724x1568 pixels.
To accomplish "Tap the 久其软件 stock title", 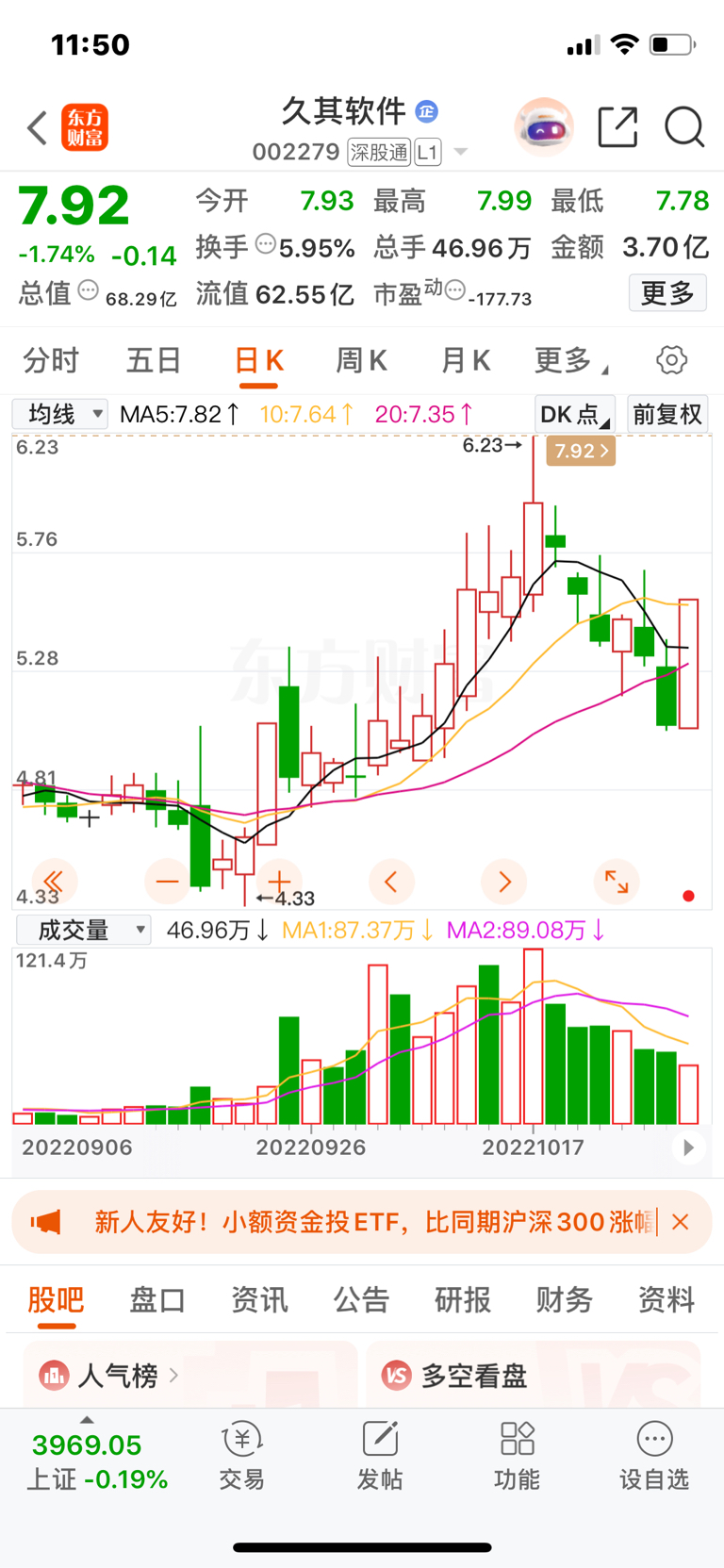I will click(x=343, y=111).
